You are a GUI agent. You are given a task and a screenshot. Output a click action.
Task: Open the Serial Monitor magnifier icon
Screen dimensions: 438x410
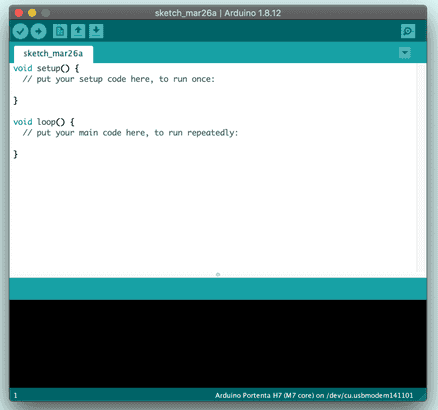coord(408,31)
